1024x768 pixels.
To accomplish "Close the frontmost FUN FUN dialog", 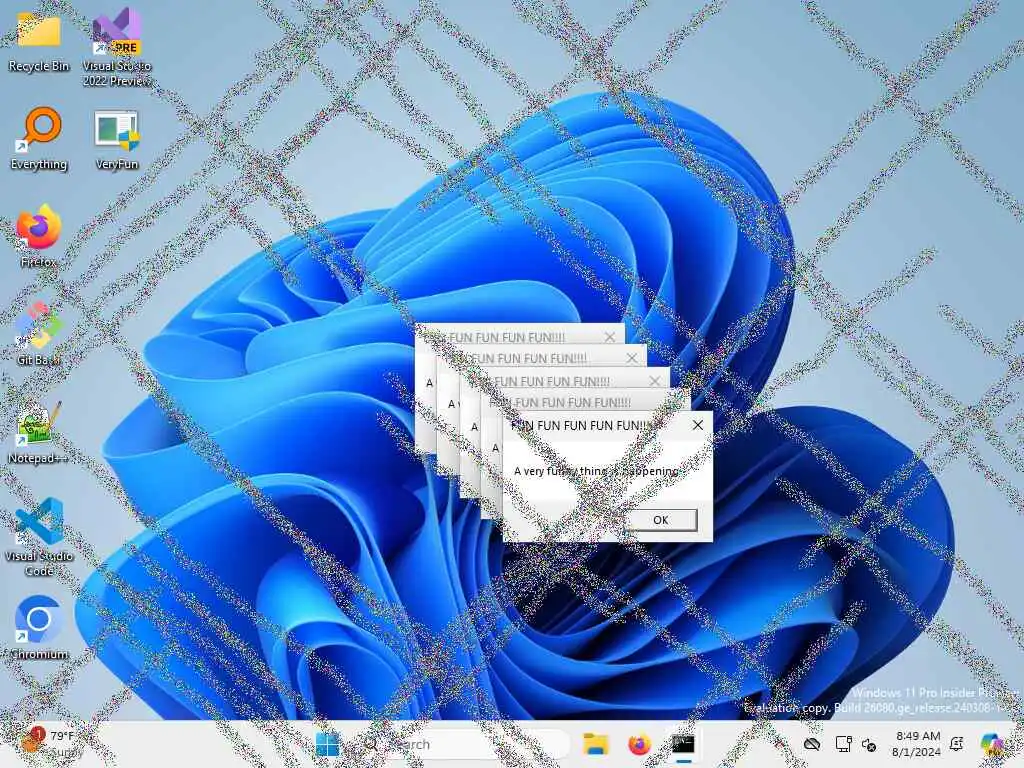I will [697, 425].
